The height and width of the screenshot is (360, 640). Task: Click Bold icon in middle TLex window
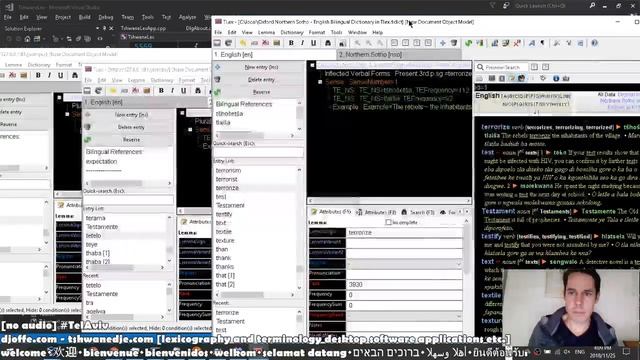(x=161, y=91)
